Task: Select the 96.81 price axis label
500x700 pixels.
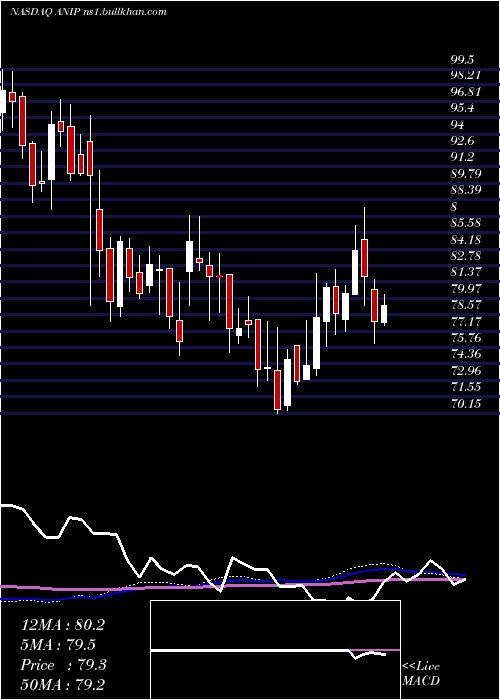Action: [x=465, y=92]
